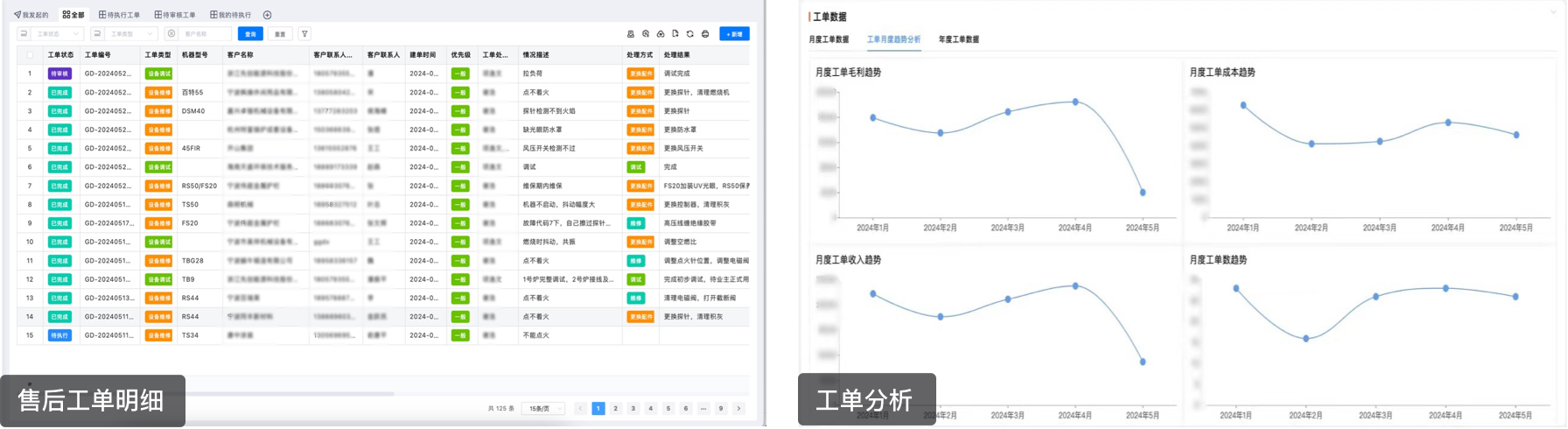The width and height of the screenshot is (1568, 429).
Task: Click the print icon in toolbar
Action: click(x=705, y=34)
